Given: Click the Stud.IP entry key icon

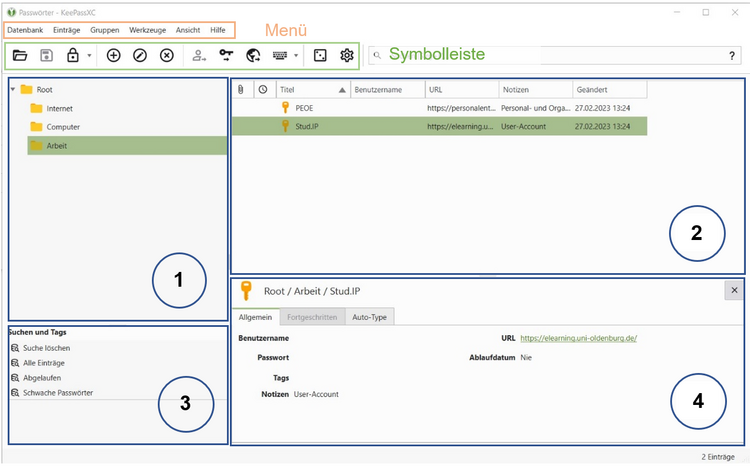Looking at the screenshot, I should coord(286,126).
